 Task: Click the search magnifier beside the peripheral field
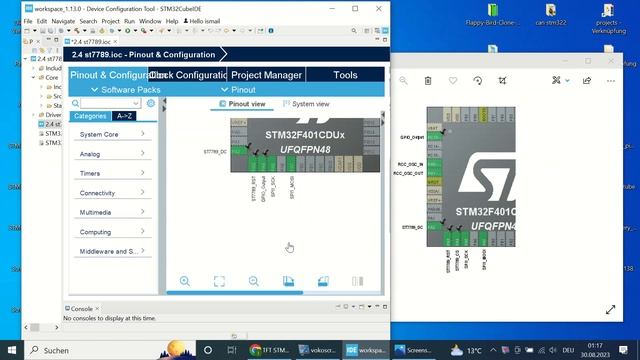tap(75, 103)
